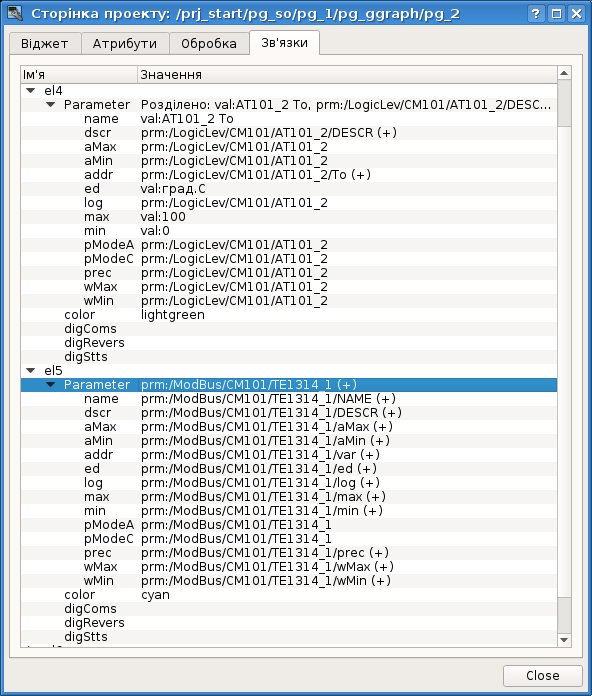Click the application icon in title bar
The height and width of the screenshot is (696, 592).
(x=15, y=14)
